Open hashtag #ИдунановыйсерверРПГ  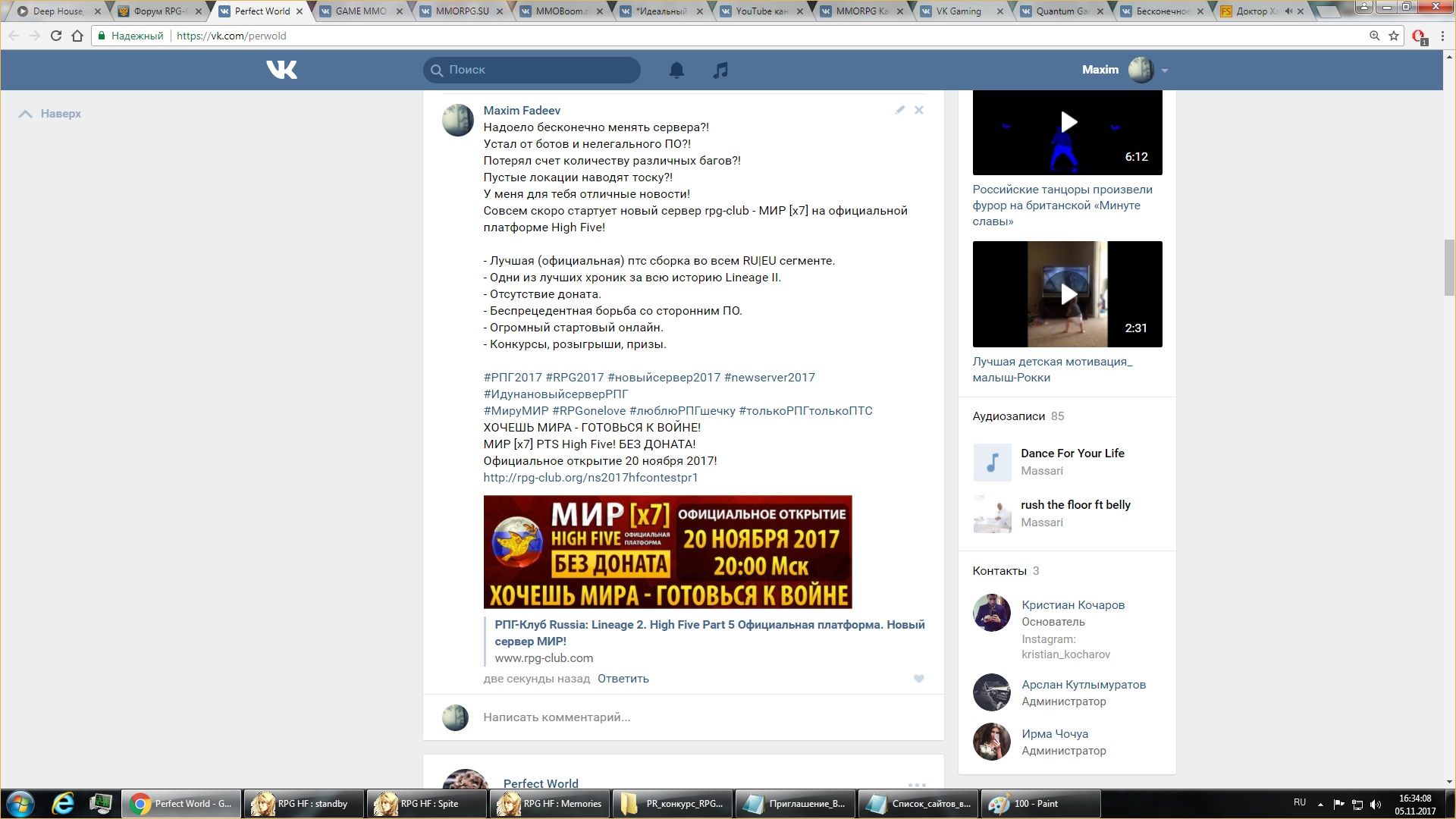pyautogui.click(x=556, y=394)
